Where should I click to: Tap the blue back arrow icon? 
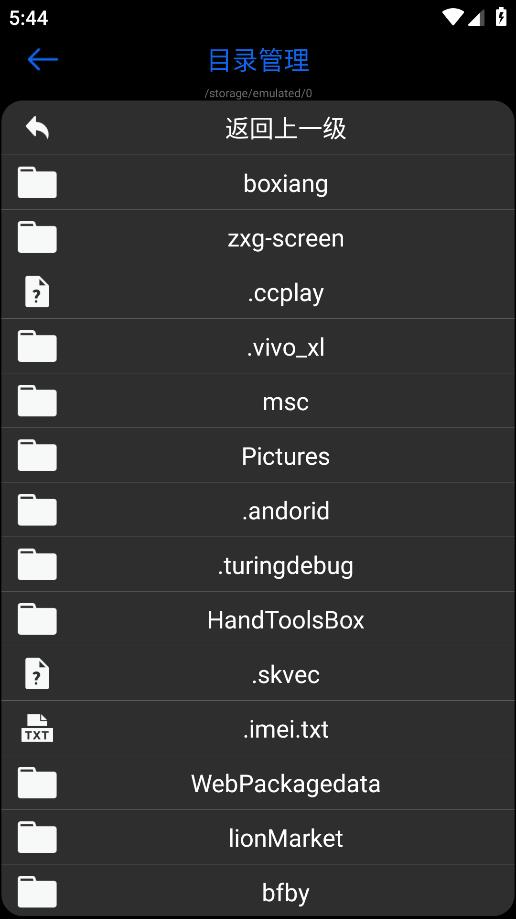click(x=42, y=59)
